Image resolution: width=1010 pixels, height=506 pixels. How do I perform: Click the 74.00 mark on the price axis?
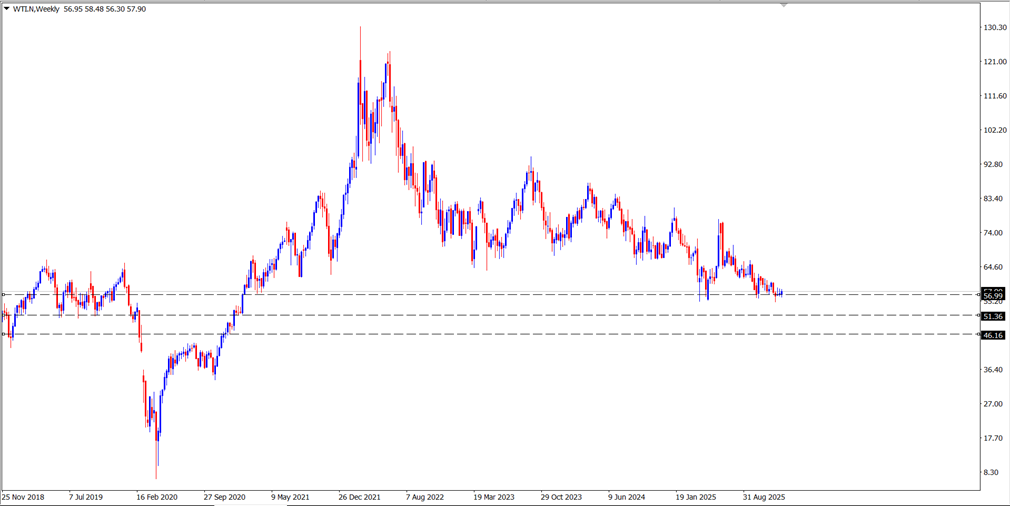coord(993,233)
